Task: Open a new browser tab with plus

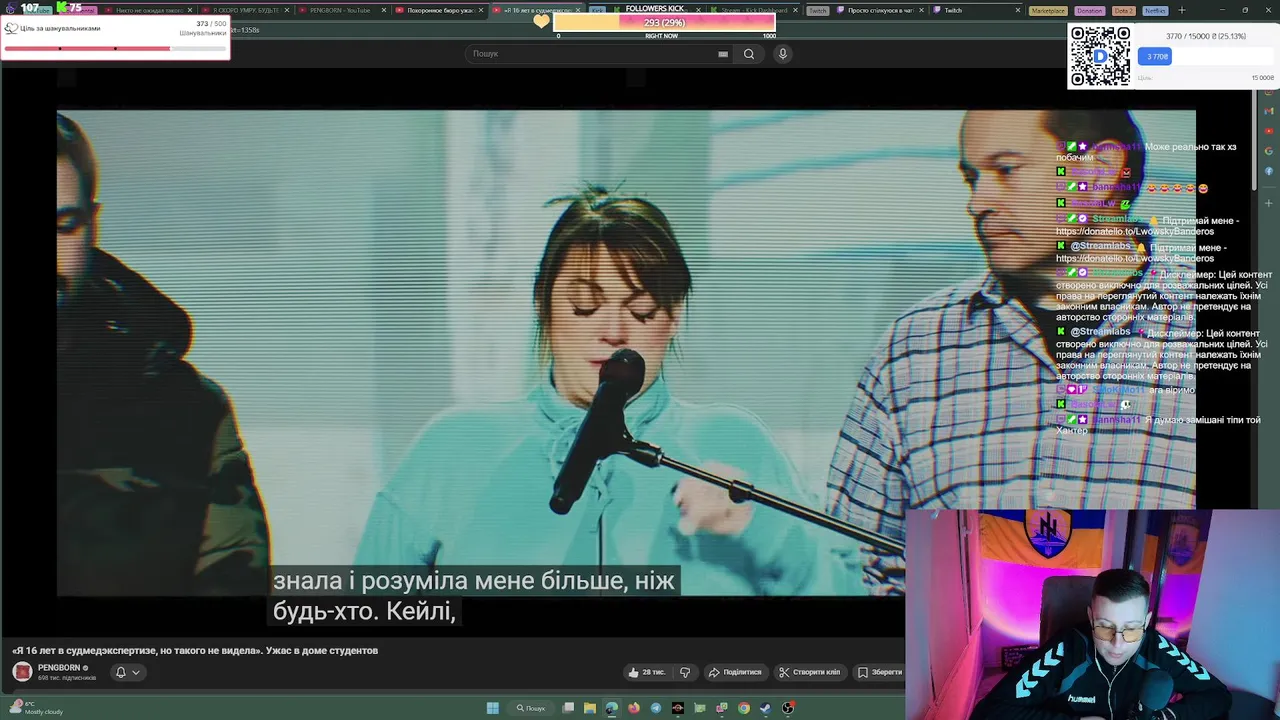Action: (1182, 10)
